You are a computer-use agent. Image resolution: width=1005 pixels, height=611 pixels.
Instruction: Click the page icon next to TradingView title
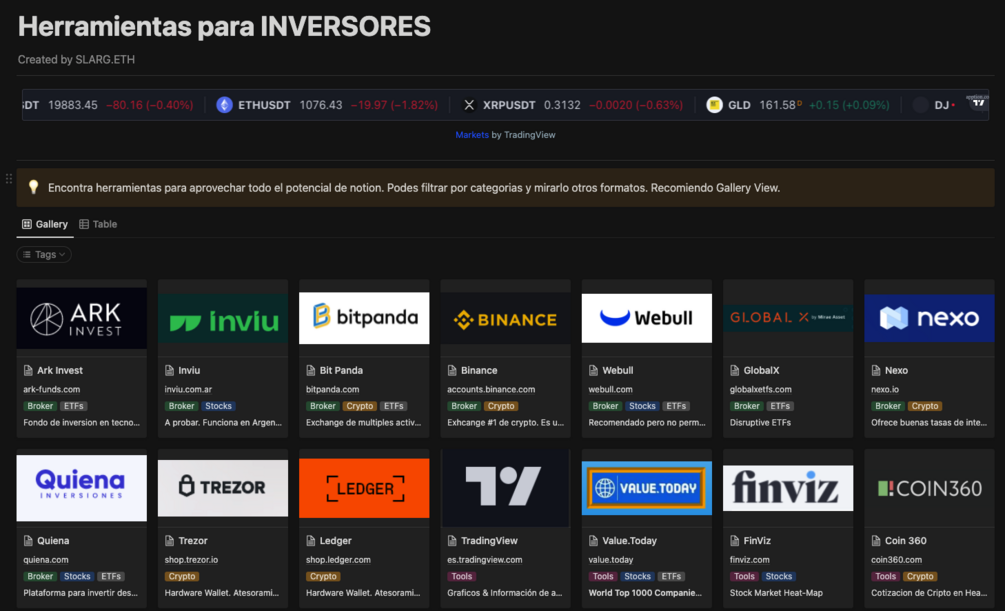[452, 540]
